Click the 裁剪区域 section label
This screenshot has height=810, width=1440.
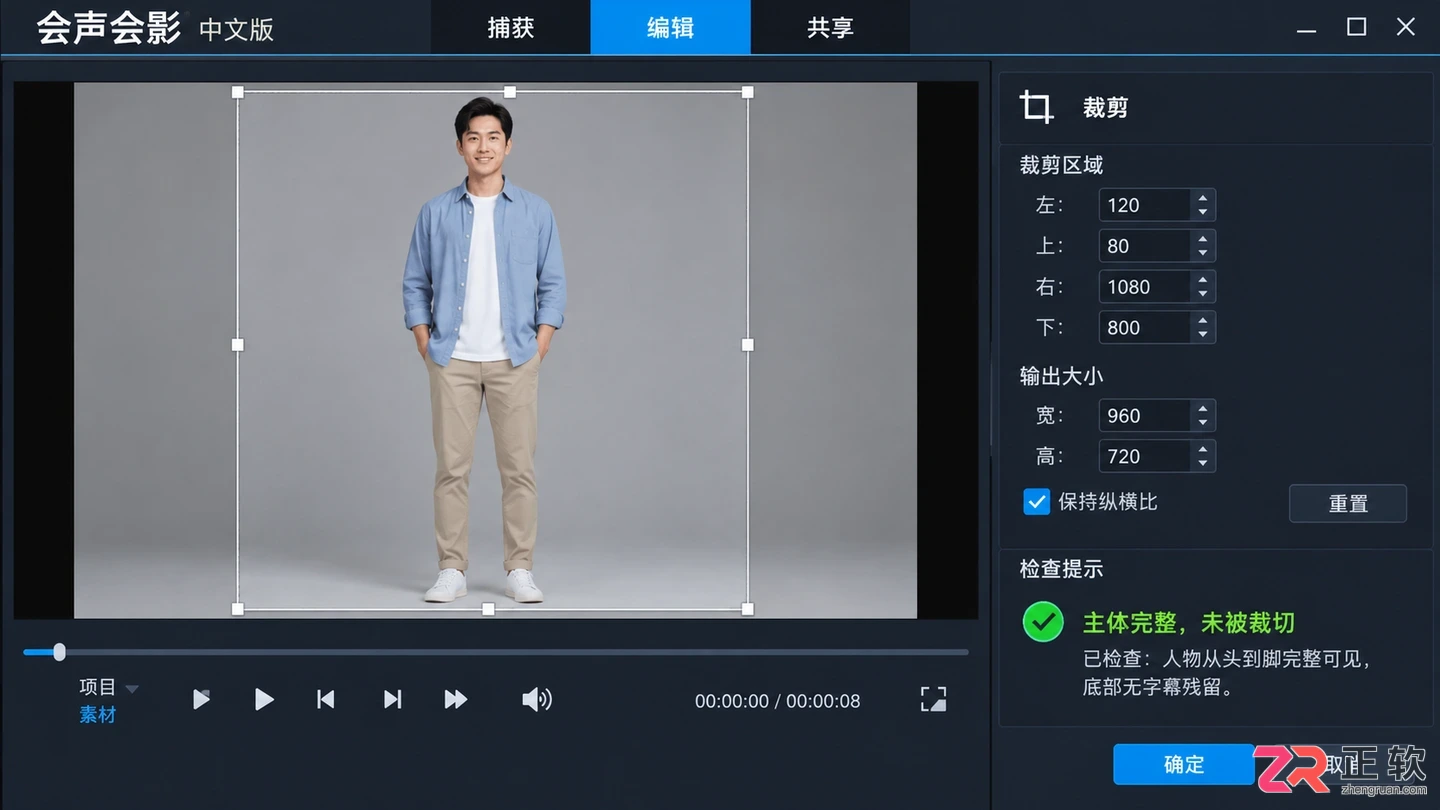click(1061, 165)
